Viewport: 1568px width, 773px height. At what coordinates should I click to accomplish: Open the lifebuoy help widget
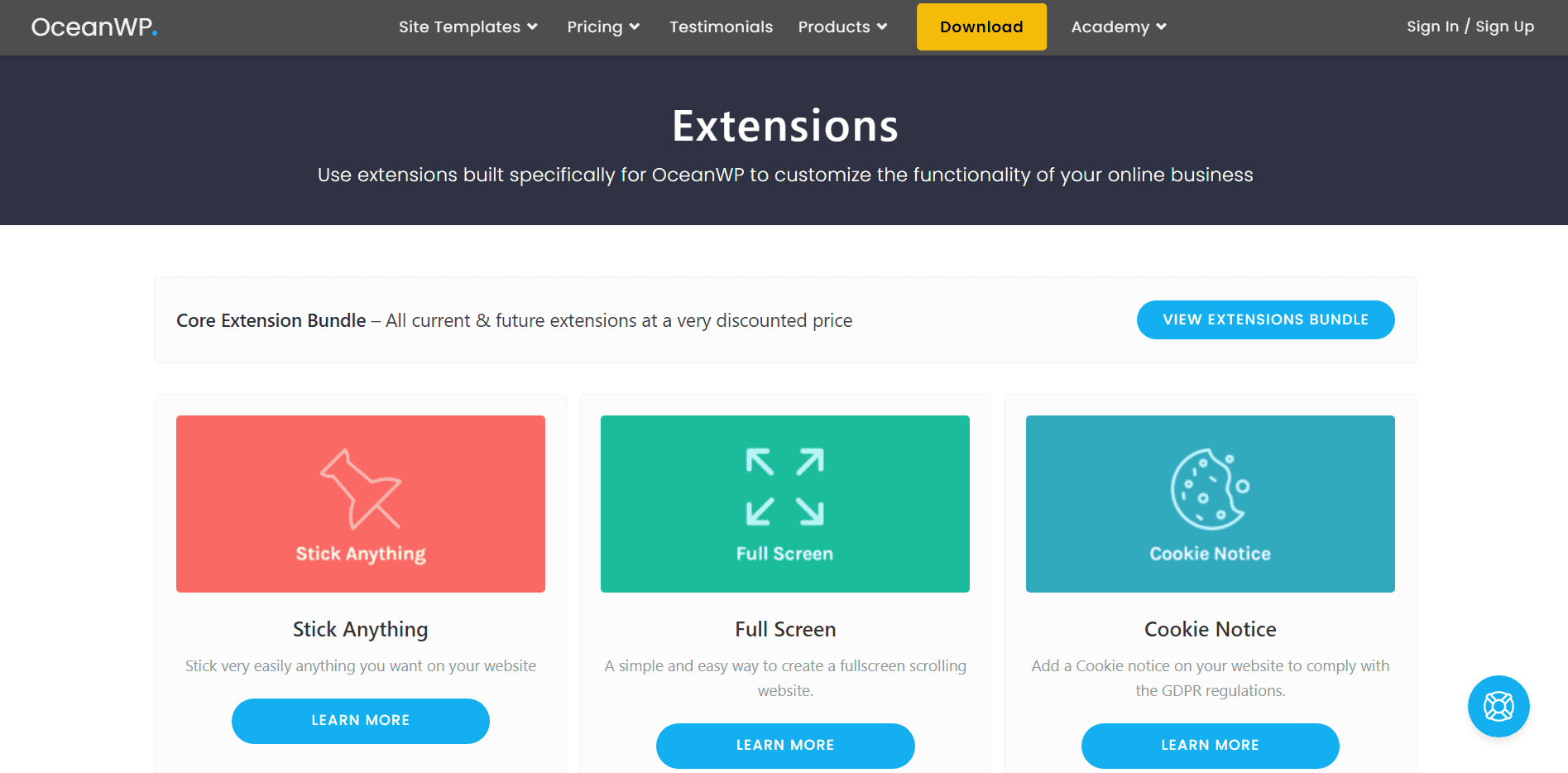(x=1498, y=706)
